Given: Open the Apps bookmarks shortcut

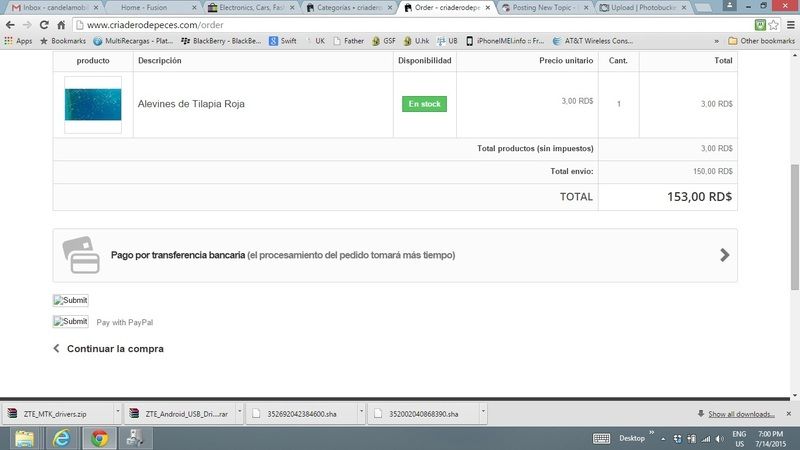Looking at the screenshot, I should point(18,41).
